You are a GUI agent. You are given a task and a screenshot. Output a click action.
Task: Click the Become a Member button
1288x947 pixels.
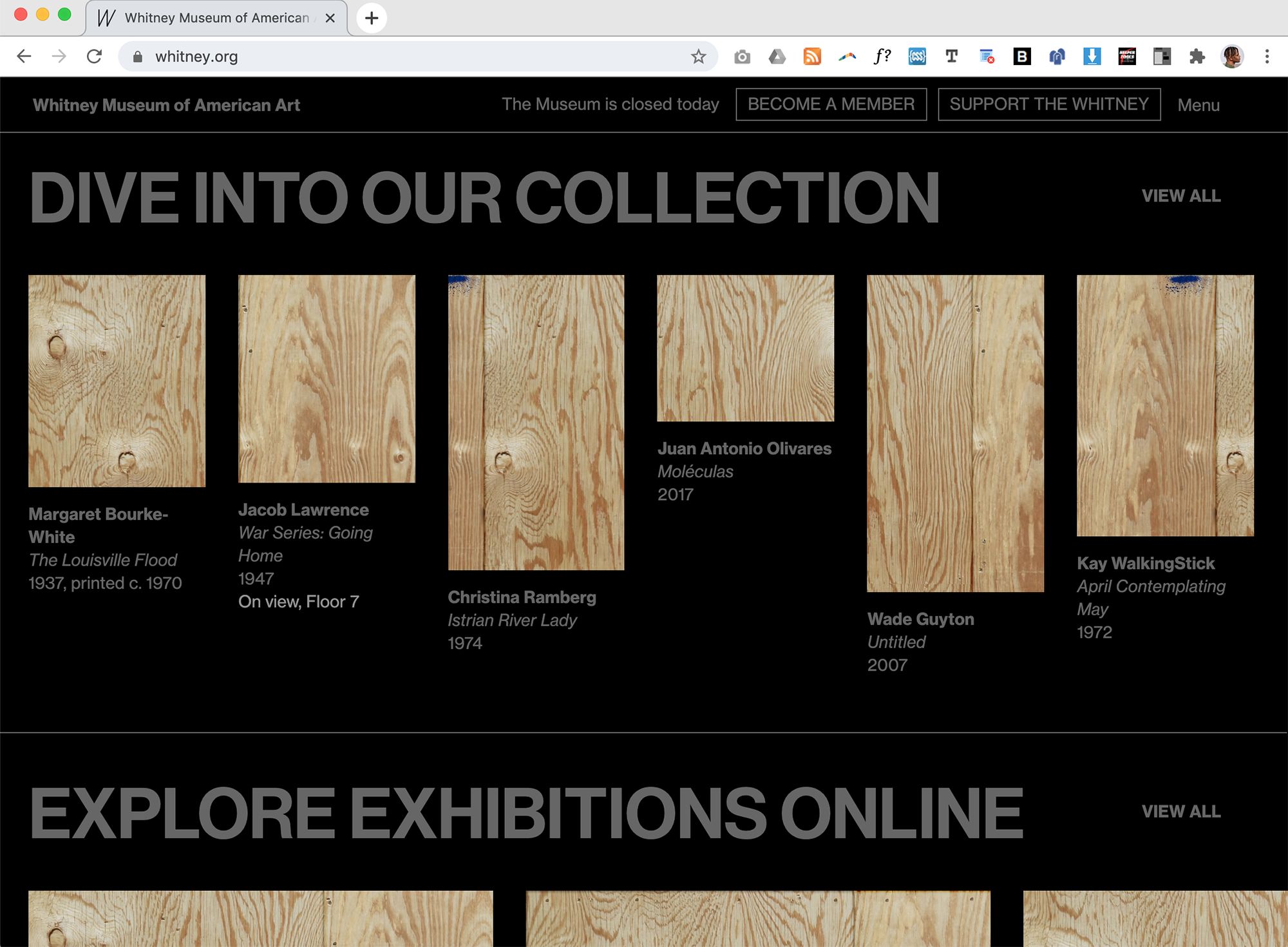pyautogui.click(x=831, y=104)
